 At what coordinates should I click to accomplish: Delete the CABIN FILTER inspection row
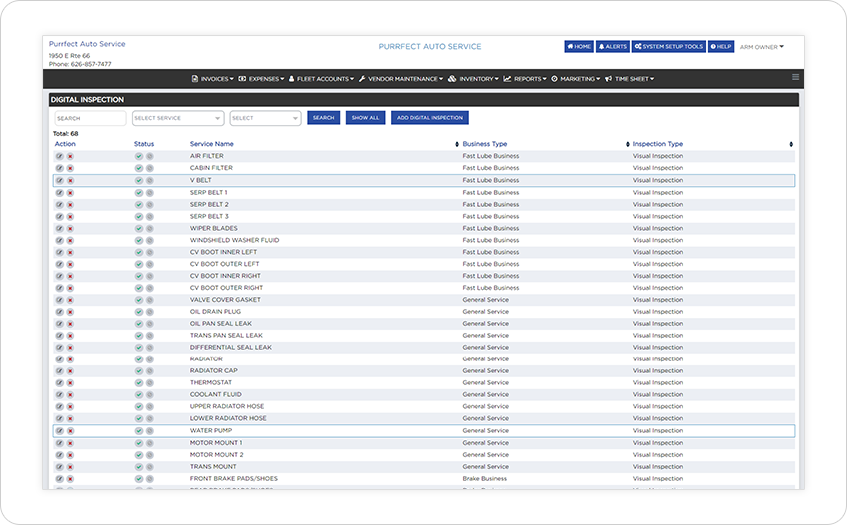click(x=70, y=168)
